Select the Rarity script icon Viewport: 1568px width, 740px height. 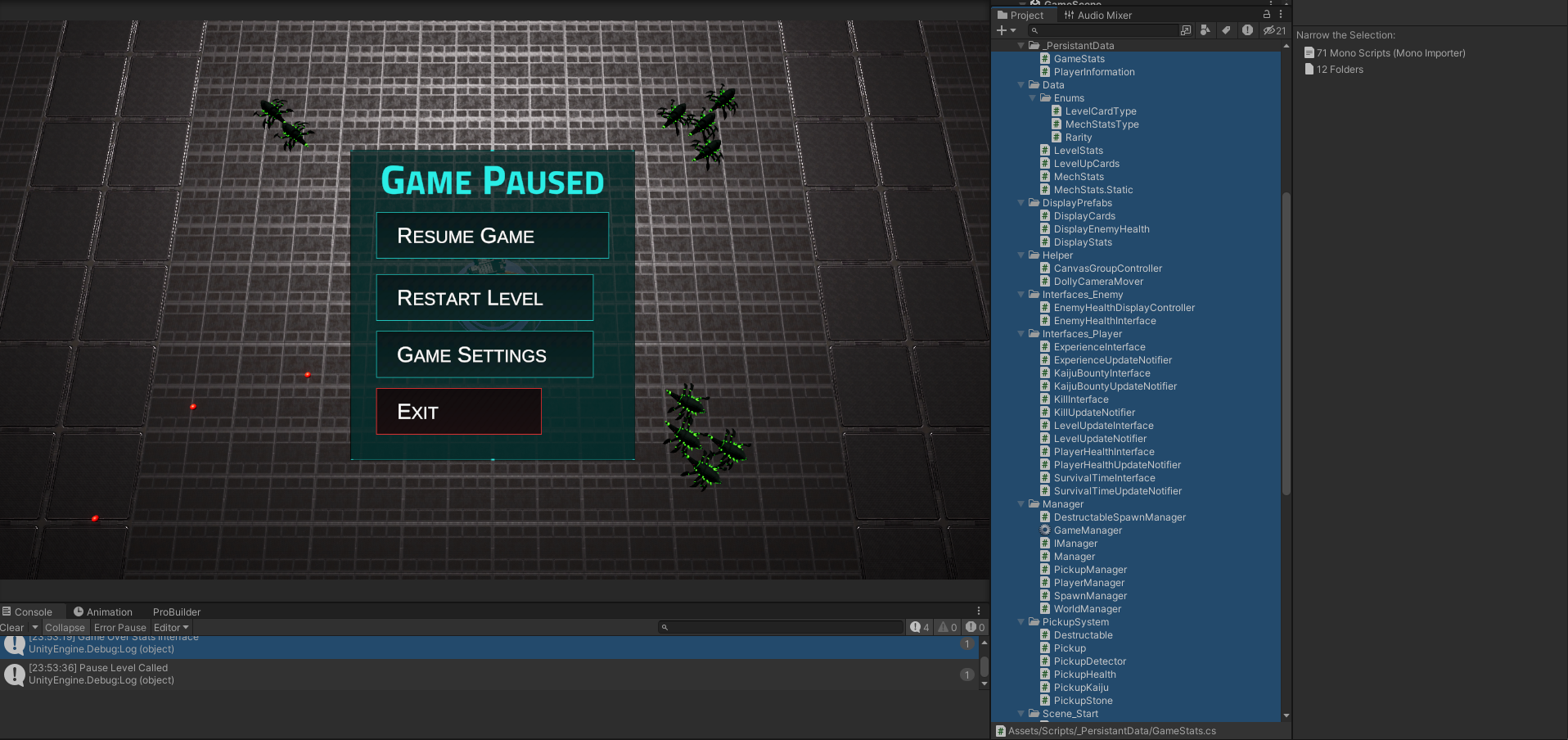pyautogui.click(x=1057, y=138)
